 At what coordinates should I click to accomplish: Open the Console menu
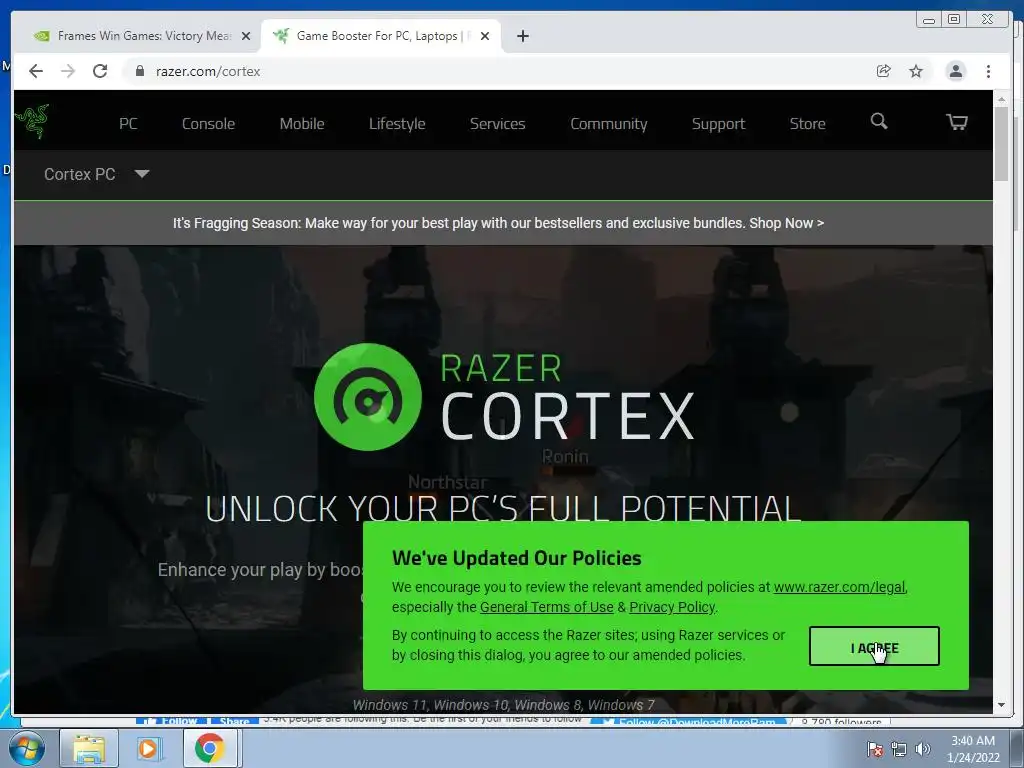(x=208, y=123)
